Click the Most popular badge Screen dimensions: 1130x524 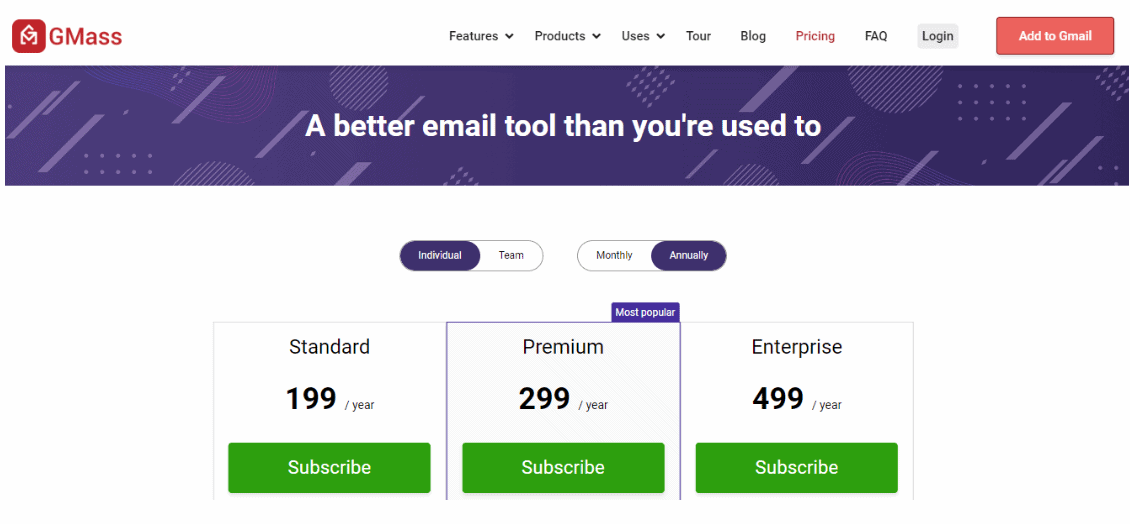click(x=645, y=312)
